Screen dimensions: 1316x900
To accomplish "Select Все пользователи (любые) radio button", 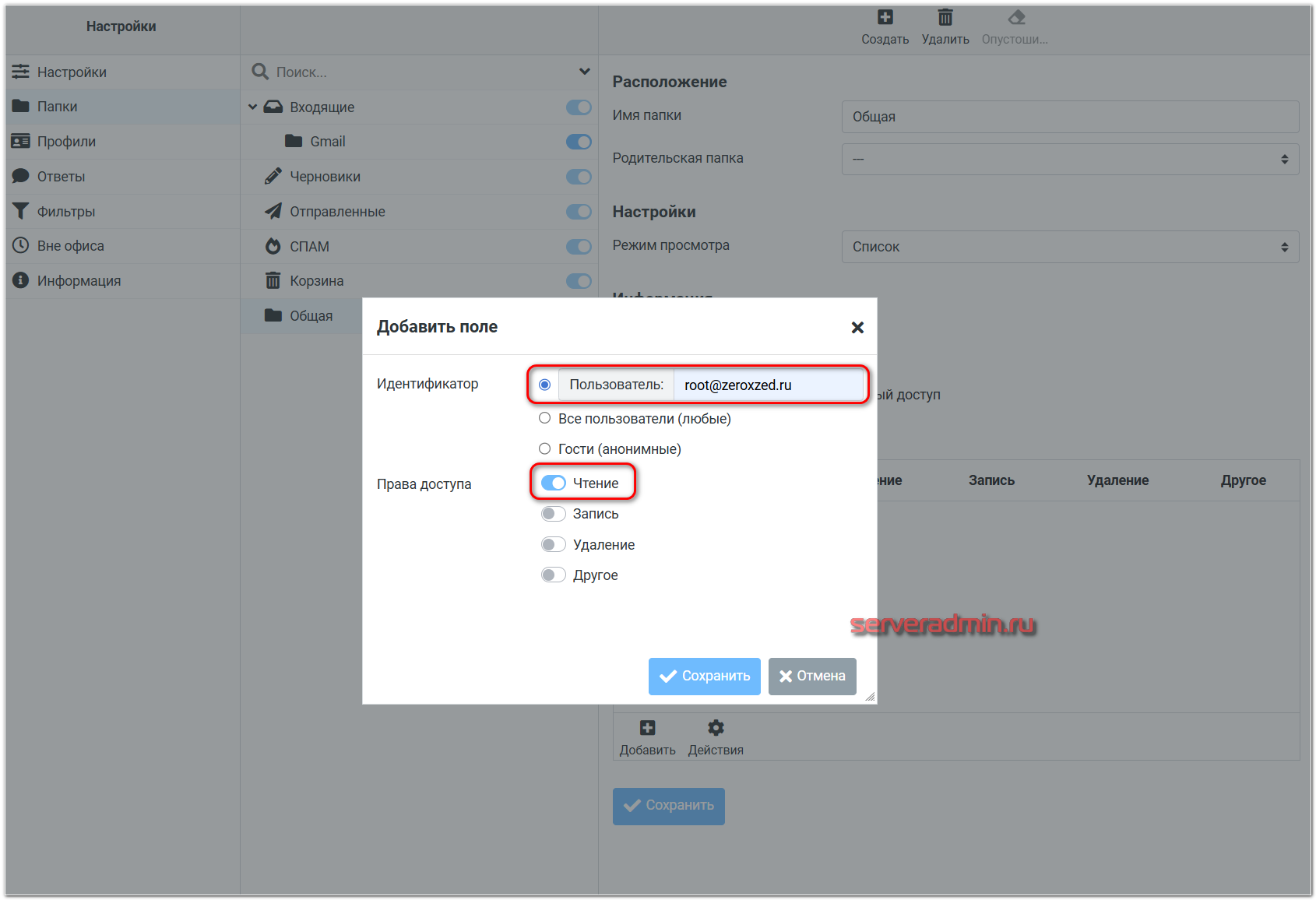I will pos(545,419).
